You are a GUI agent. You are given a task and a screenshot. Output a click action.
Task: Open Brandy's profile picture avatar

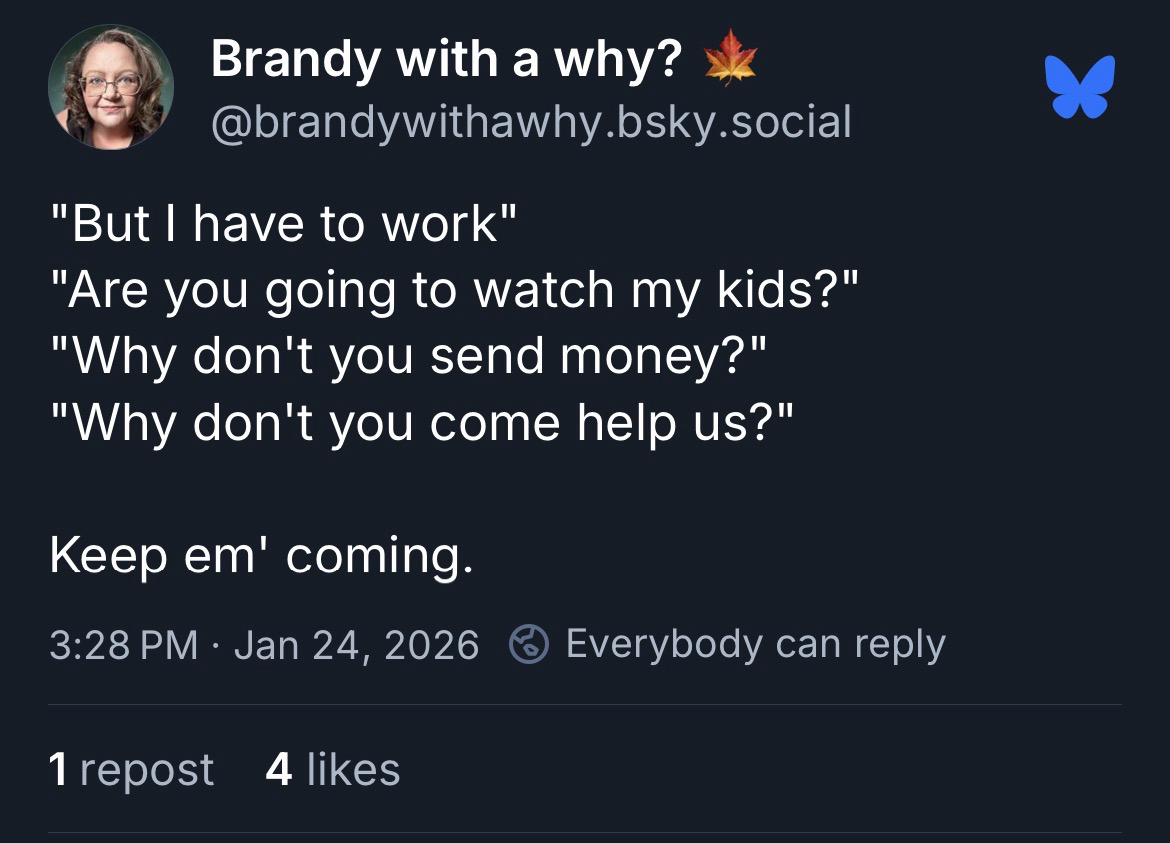(x=110, y=87)
